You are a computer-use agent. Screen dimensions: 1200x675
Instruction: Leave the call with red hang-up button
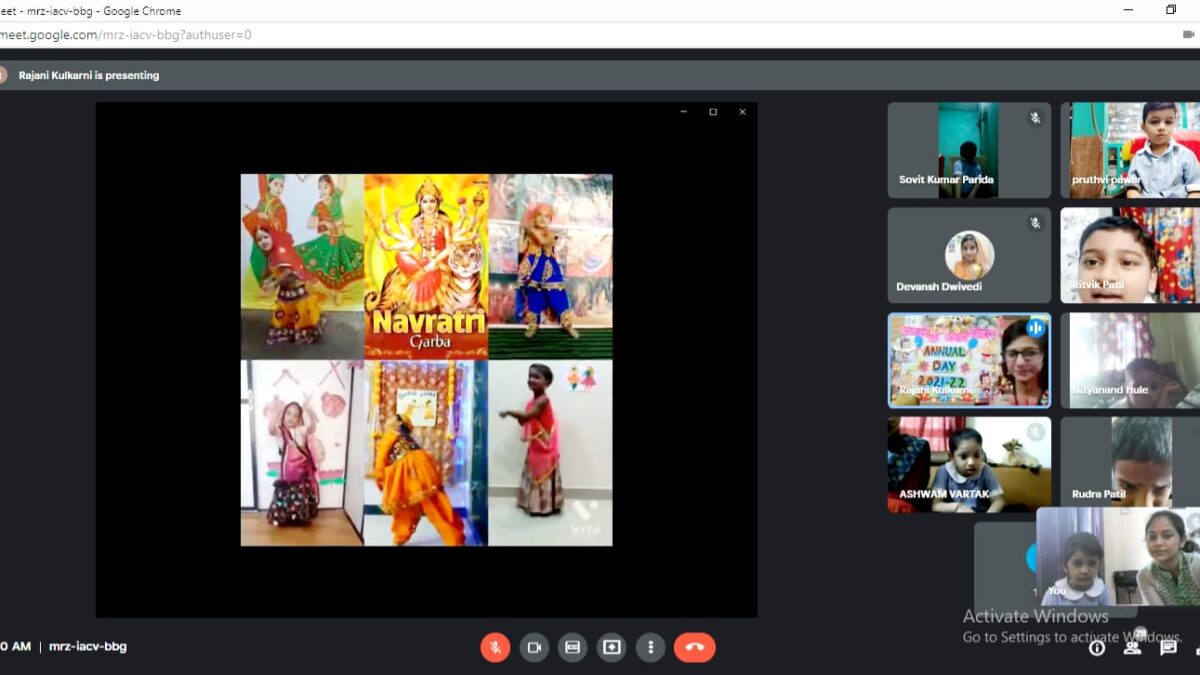(695, 647)
